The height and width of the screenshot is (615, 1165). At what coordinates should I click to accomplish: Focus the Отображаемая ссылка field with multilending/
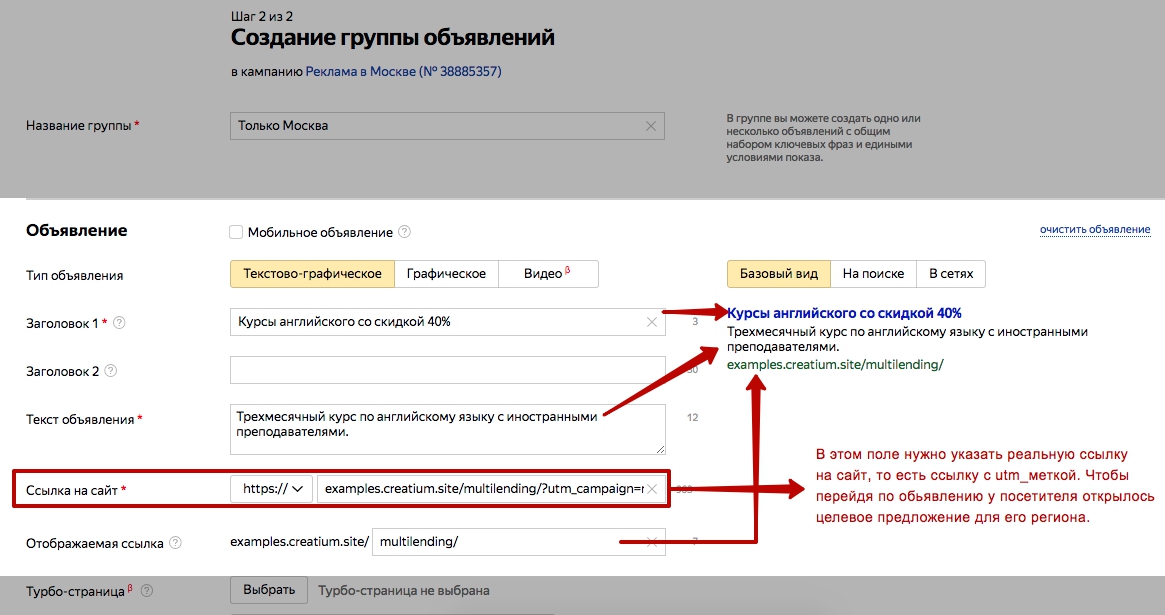[519, 542]
